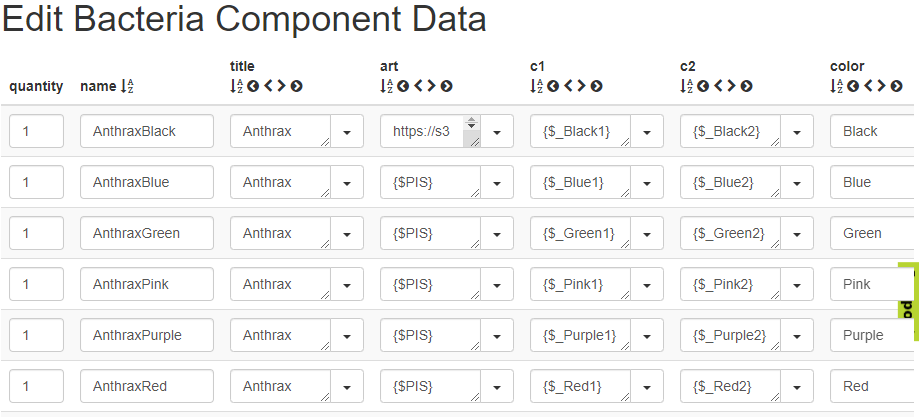
Task: Open title dropdown for AnthraxRed row
Action: click(x=347, y=386)
